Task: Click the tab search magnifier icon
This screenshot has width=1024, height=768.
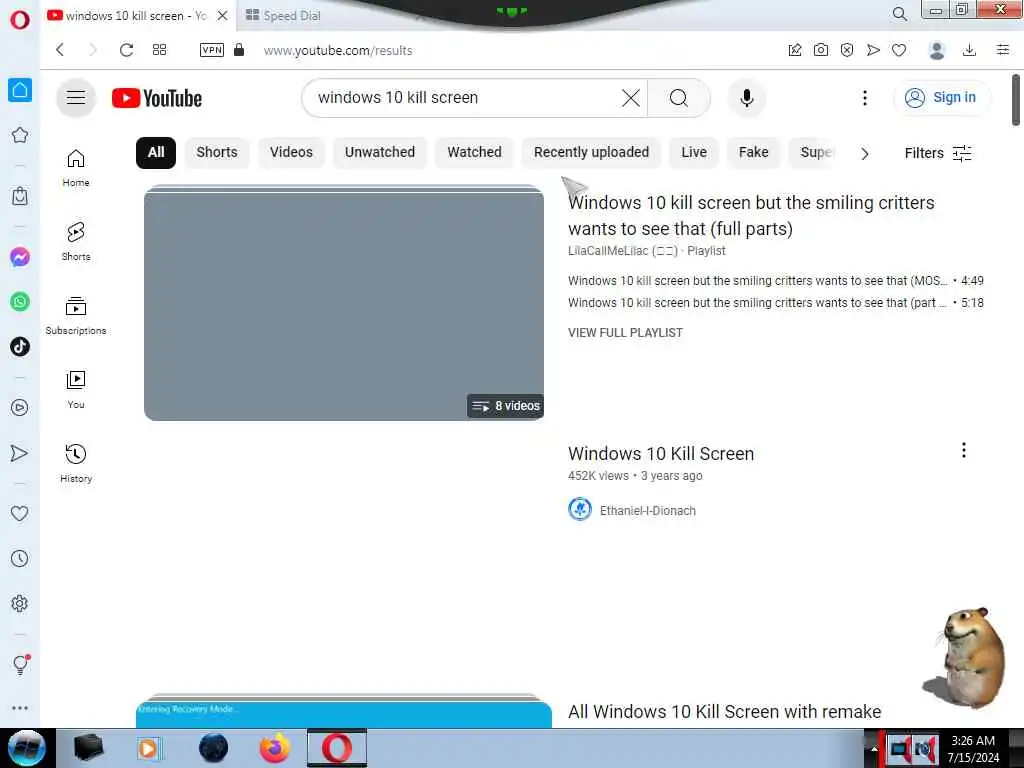Action: click(x=900, y=14)
